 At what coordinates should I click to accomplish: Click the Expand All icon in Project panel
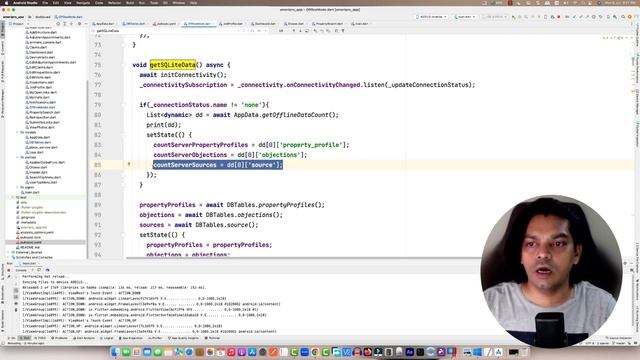[x=64, y=24]
